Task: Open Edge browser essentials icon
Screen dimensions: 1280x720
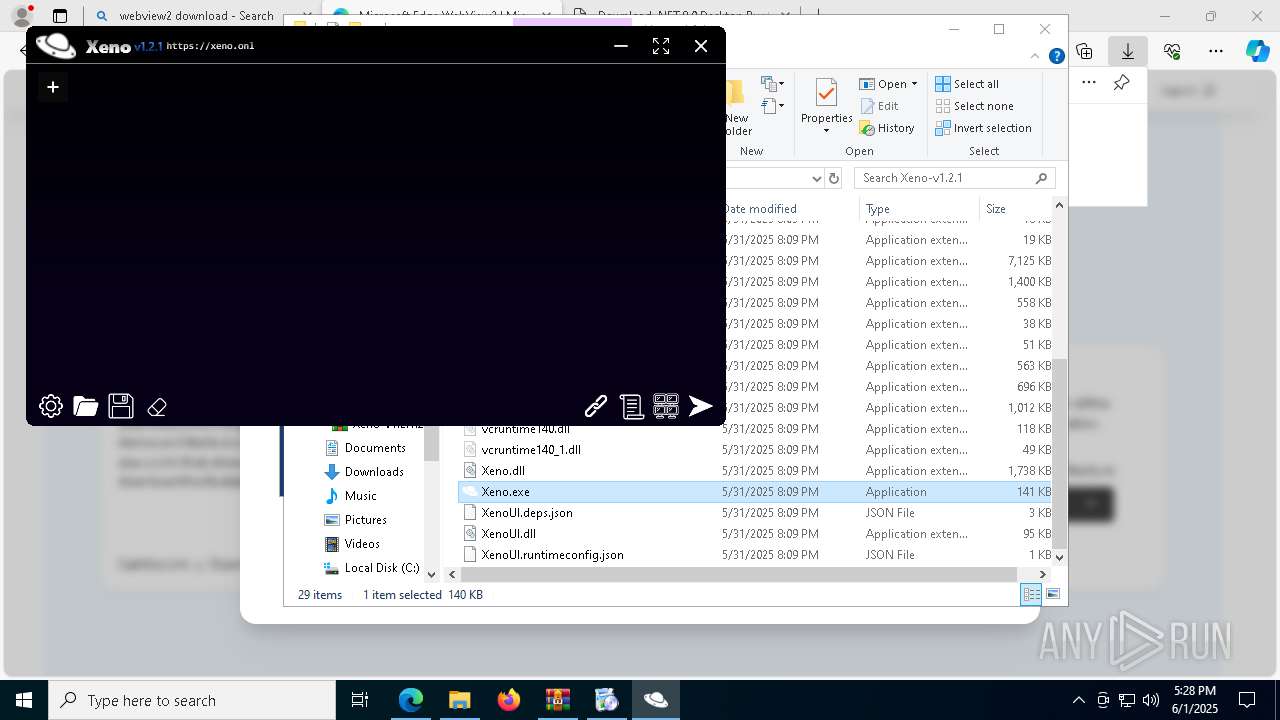Action: pos(1172,51)
